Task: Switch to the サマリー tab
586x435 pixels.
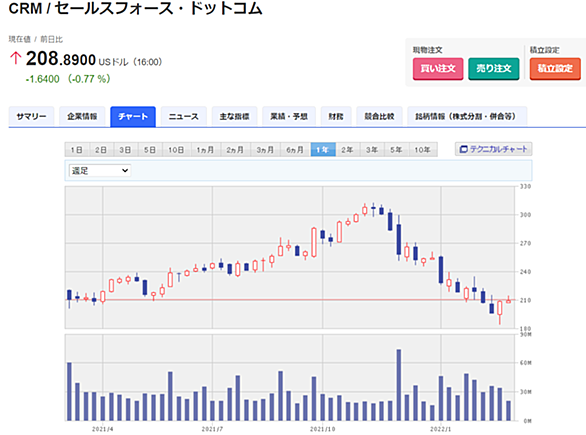Action: click(31, 117)
